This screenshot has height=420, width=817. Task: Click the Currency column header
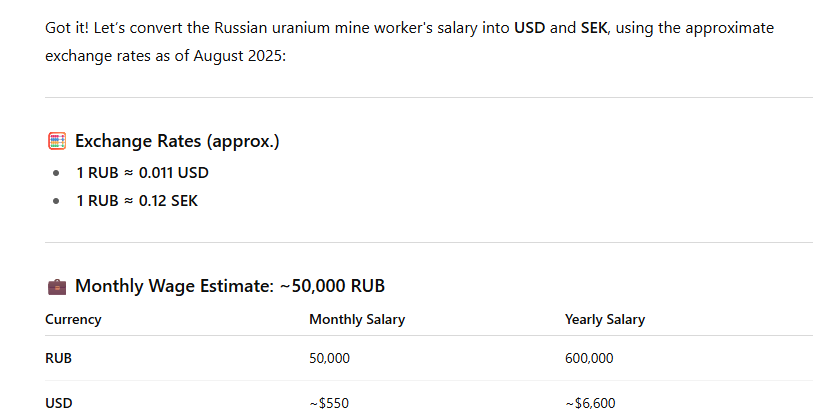73,319
